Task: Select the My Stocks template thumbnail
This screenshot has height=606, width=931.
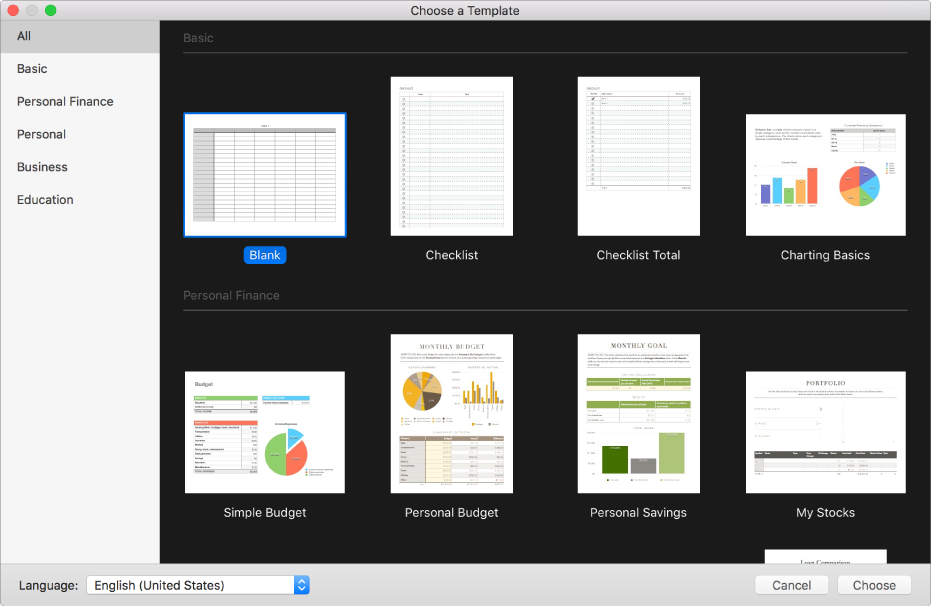Action: tap(825, 432)
